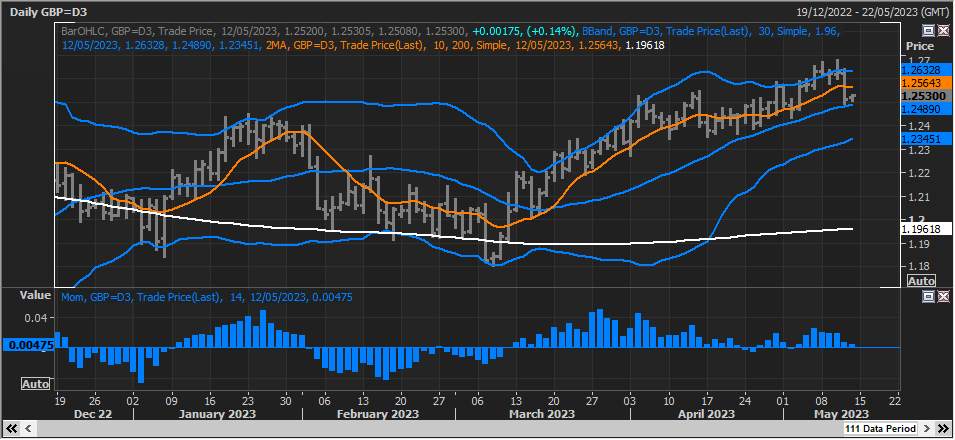955x440 pixels.
Task: Click the Daily GBP=D3 chart title
Action: [48, 12]
